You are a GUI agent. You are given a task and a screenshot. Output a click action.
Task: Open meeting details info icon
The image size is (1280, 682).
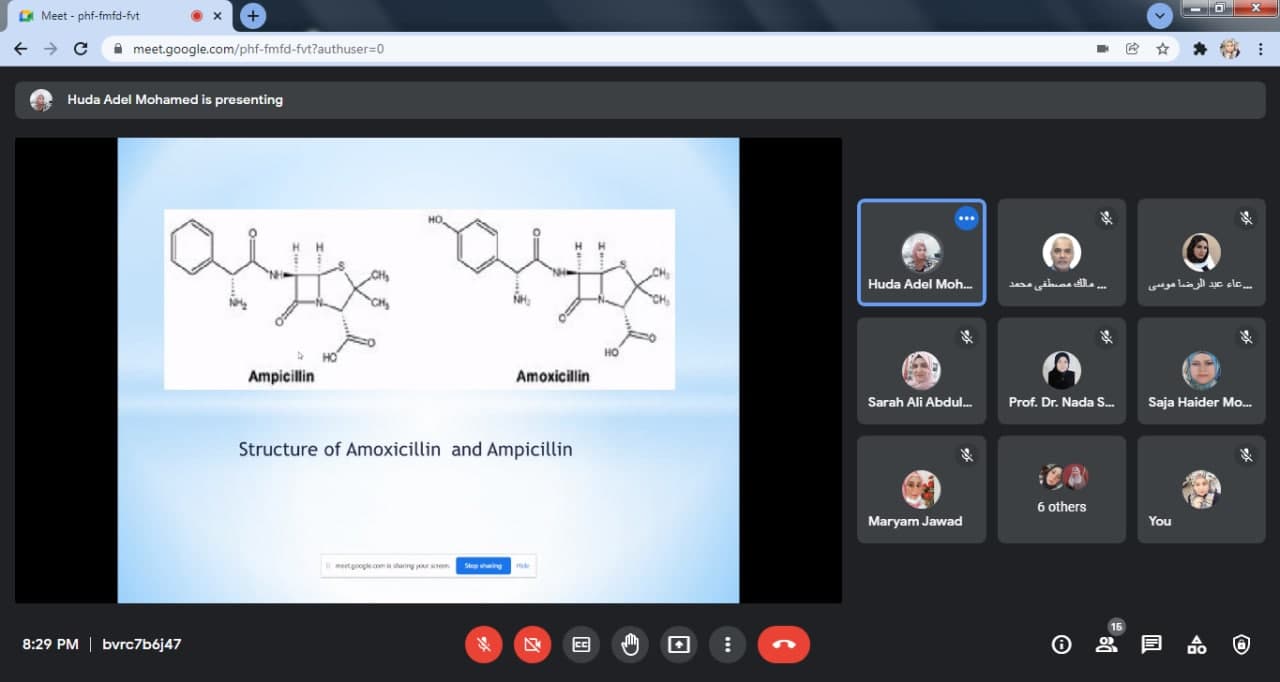1061,645
